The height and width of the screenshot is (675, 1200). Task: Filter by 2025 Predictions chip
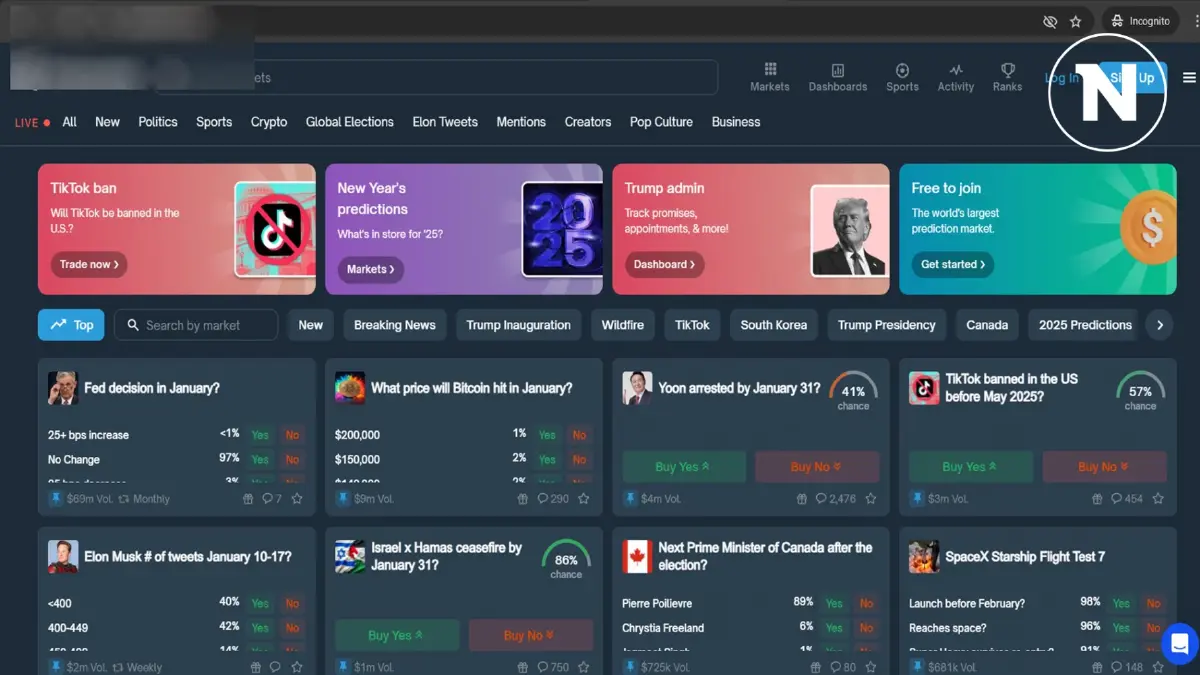tap(1085, 325)
